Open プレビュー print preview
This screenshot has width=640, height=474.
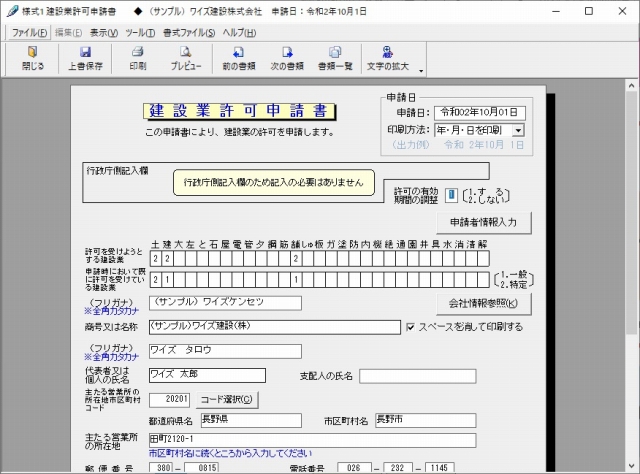pos(185,58)
